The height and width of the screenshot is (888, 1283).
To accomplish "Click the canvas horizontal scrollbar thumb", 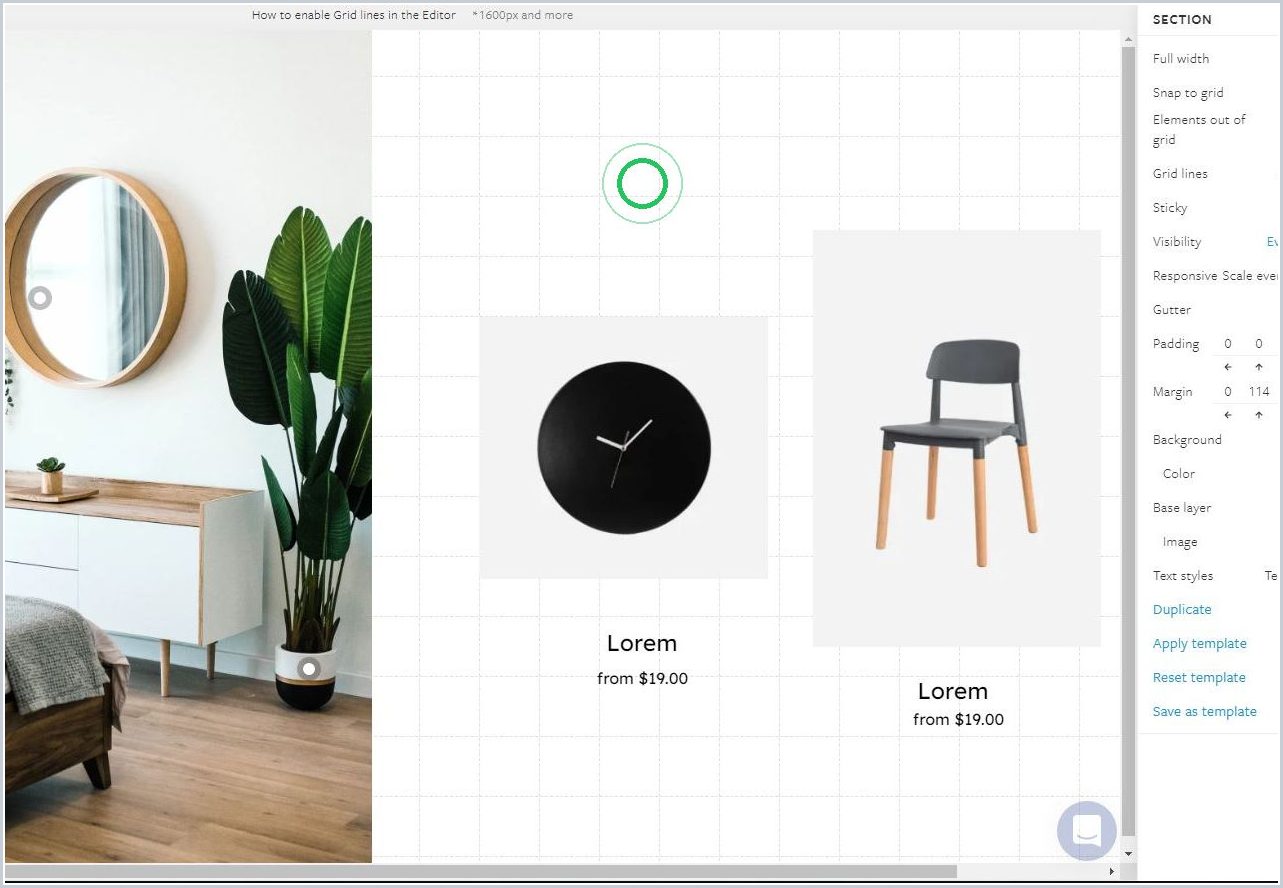I will (480, 872).
